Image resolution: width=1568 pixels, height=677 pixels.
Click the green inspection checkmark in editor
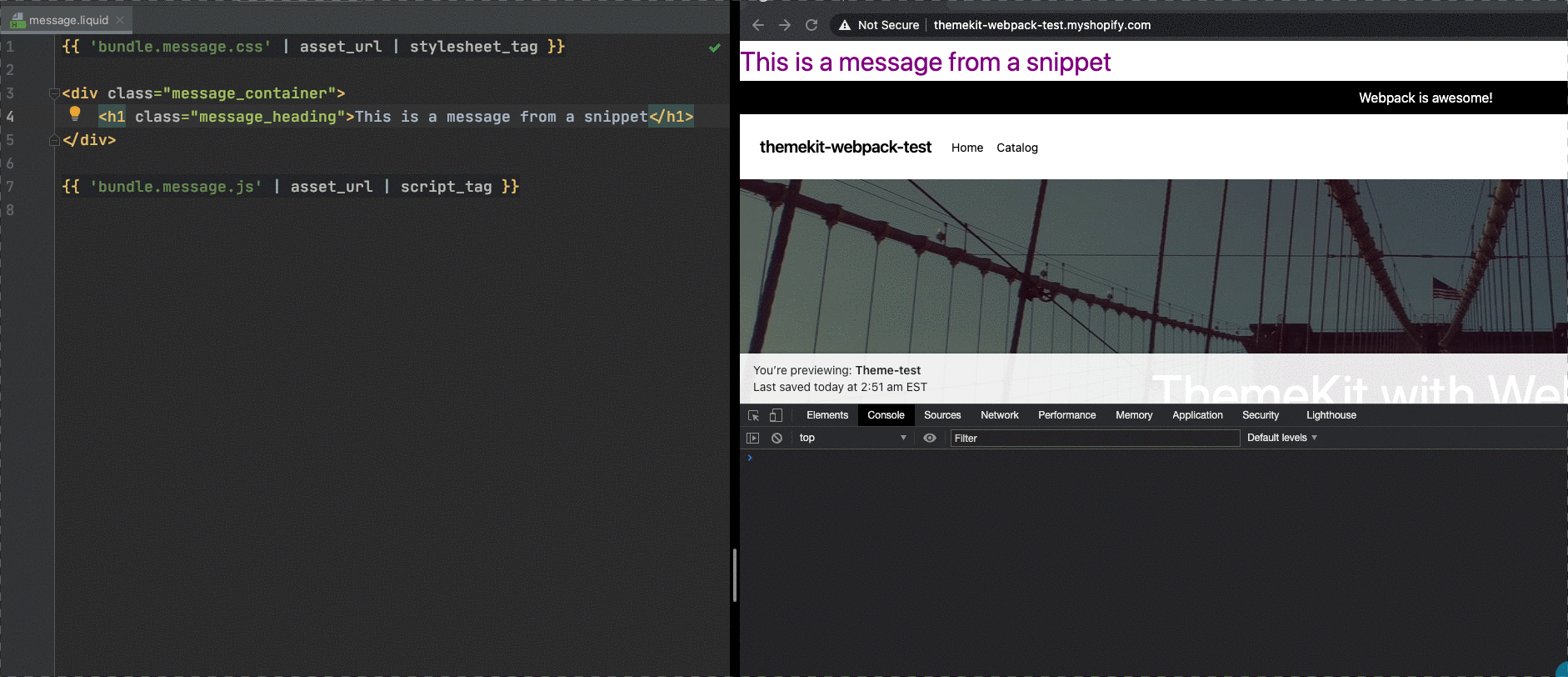(715, 48)
